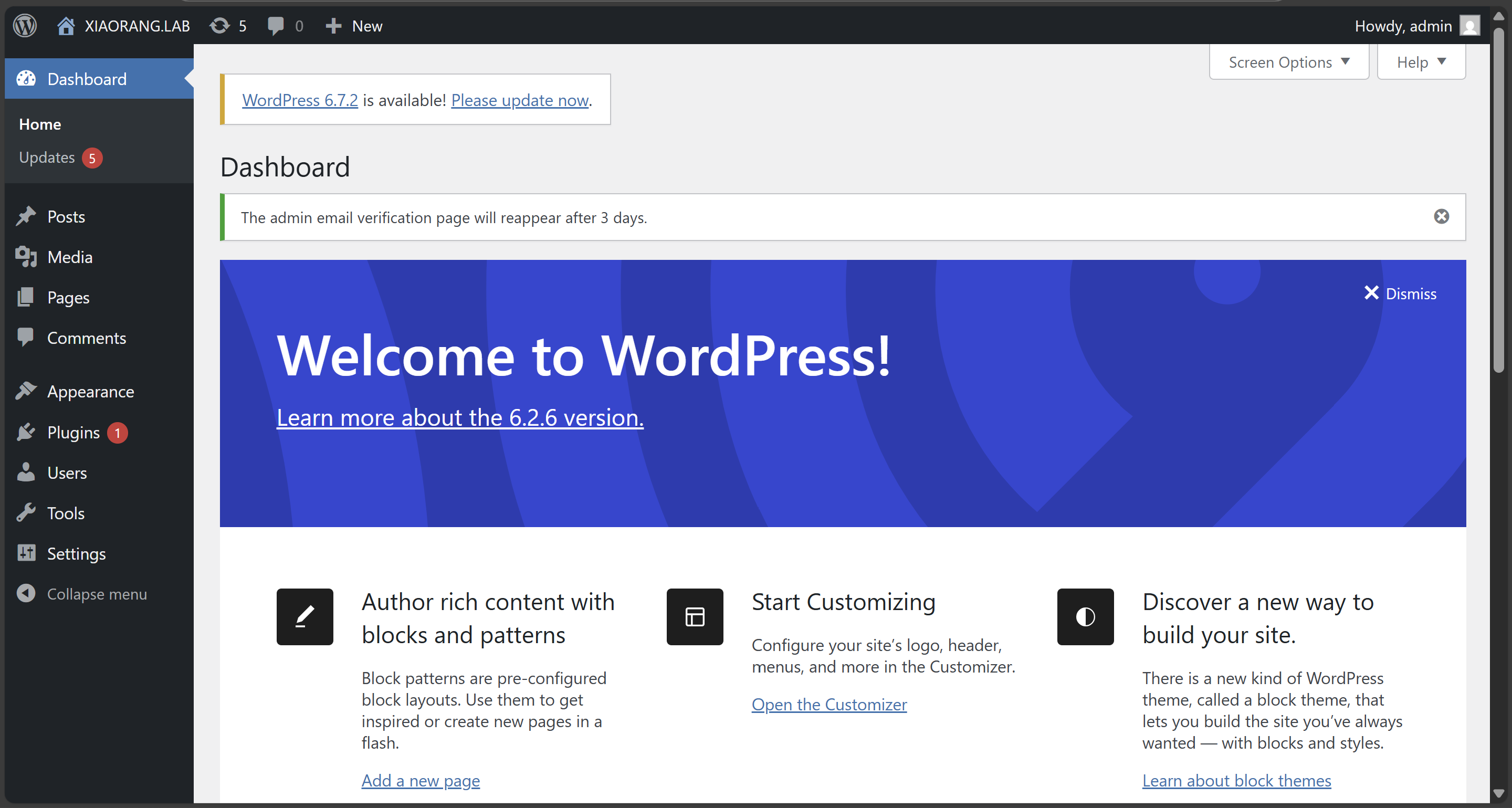1512x808 pixels.
Task: Click the Plugins plug icon
Action: (x=26, y=433)
